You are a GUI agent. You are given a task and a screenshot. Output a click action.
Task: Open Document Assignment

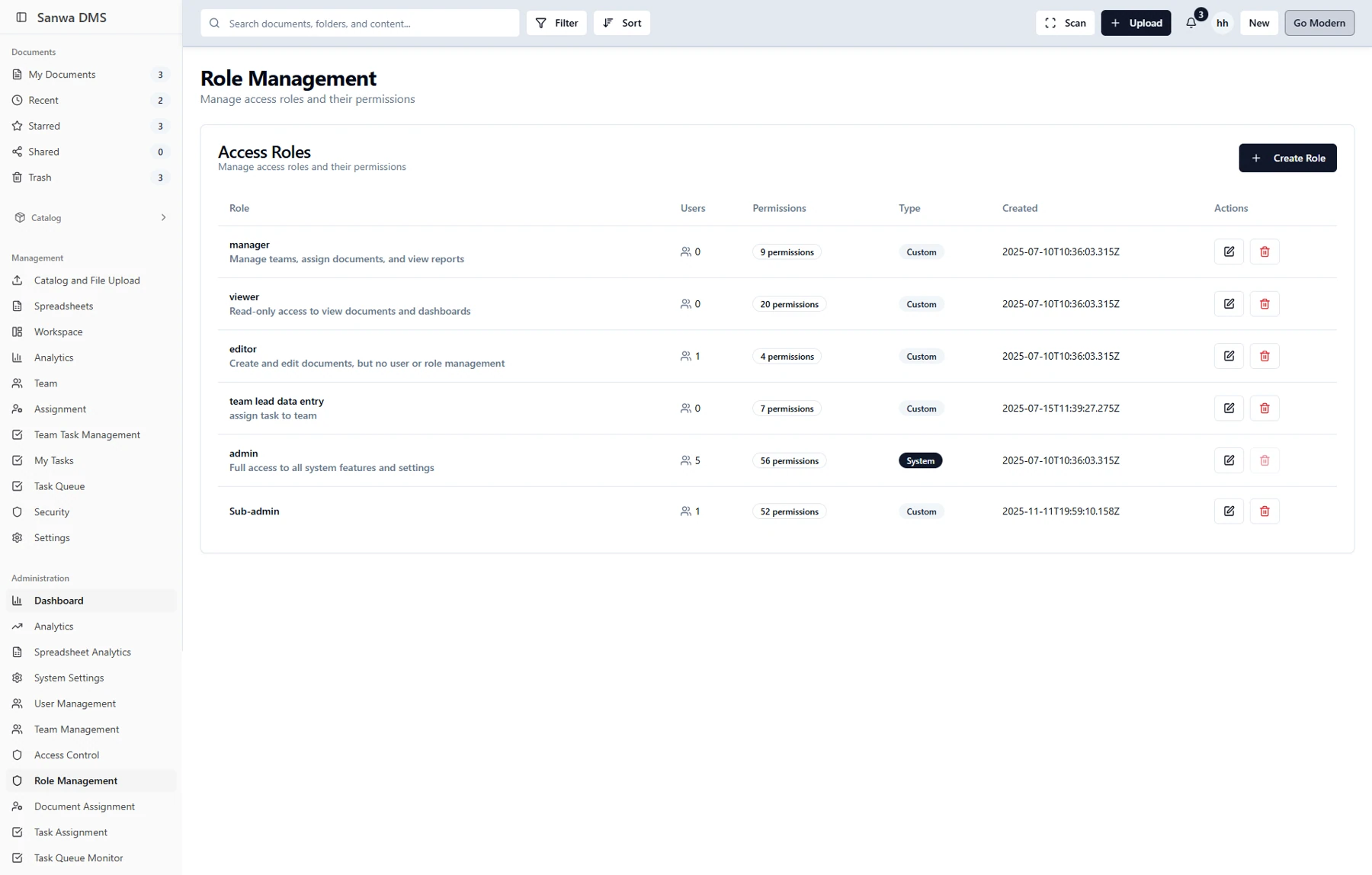click(x=91, y=806)
